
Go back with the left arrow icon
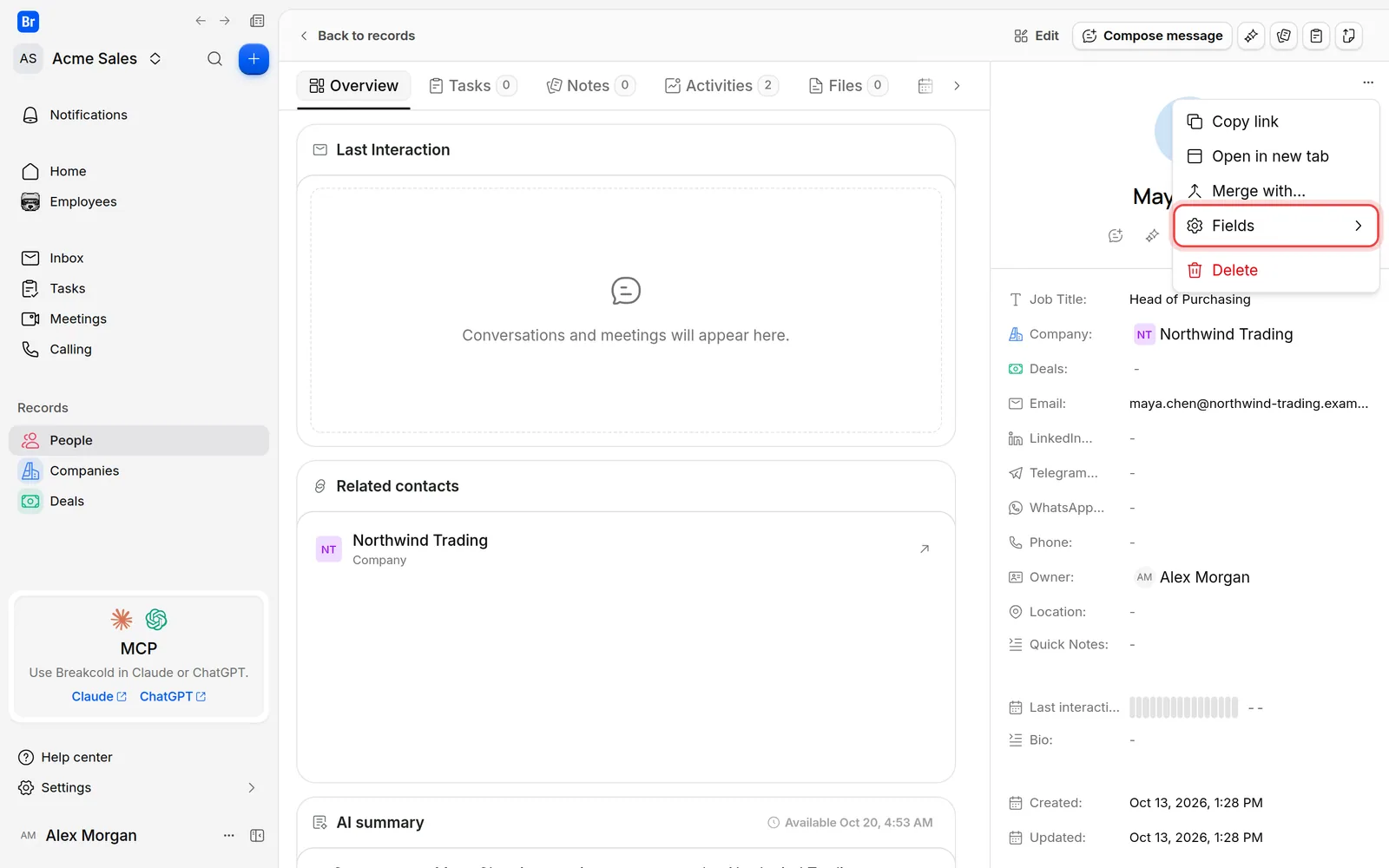(x=201, y=21)
